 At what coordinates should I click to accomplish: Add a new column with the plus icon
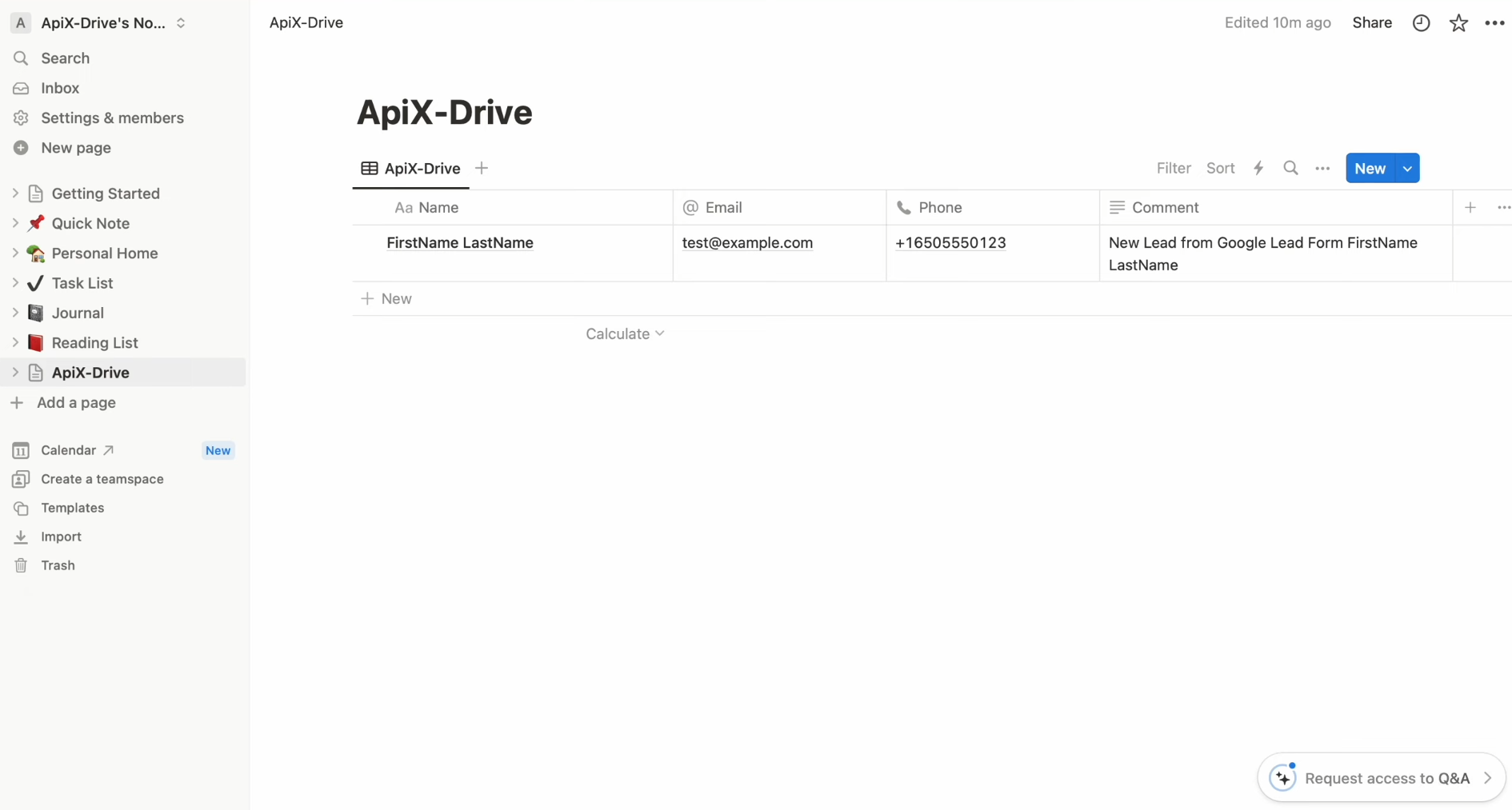pyautogui.click(x=1470, y=207)
